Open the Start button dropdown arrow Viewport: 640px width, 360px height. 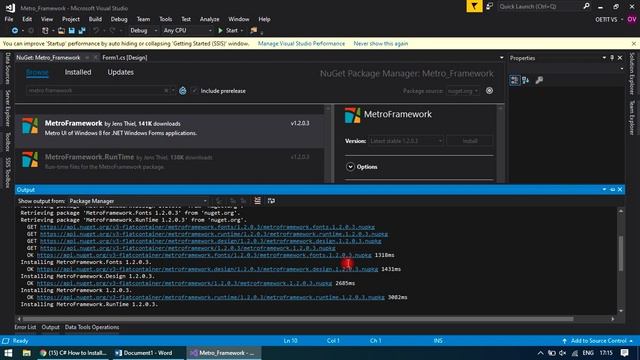pos(242,31)
